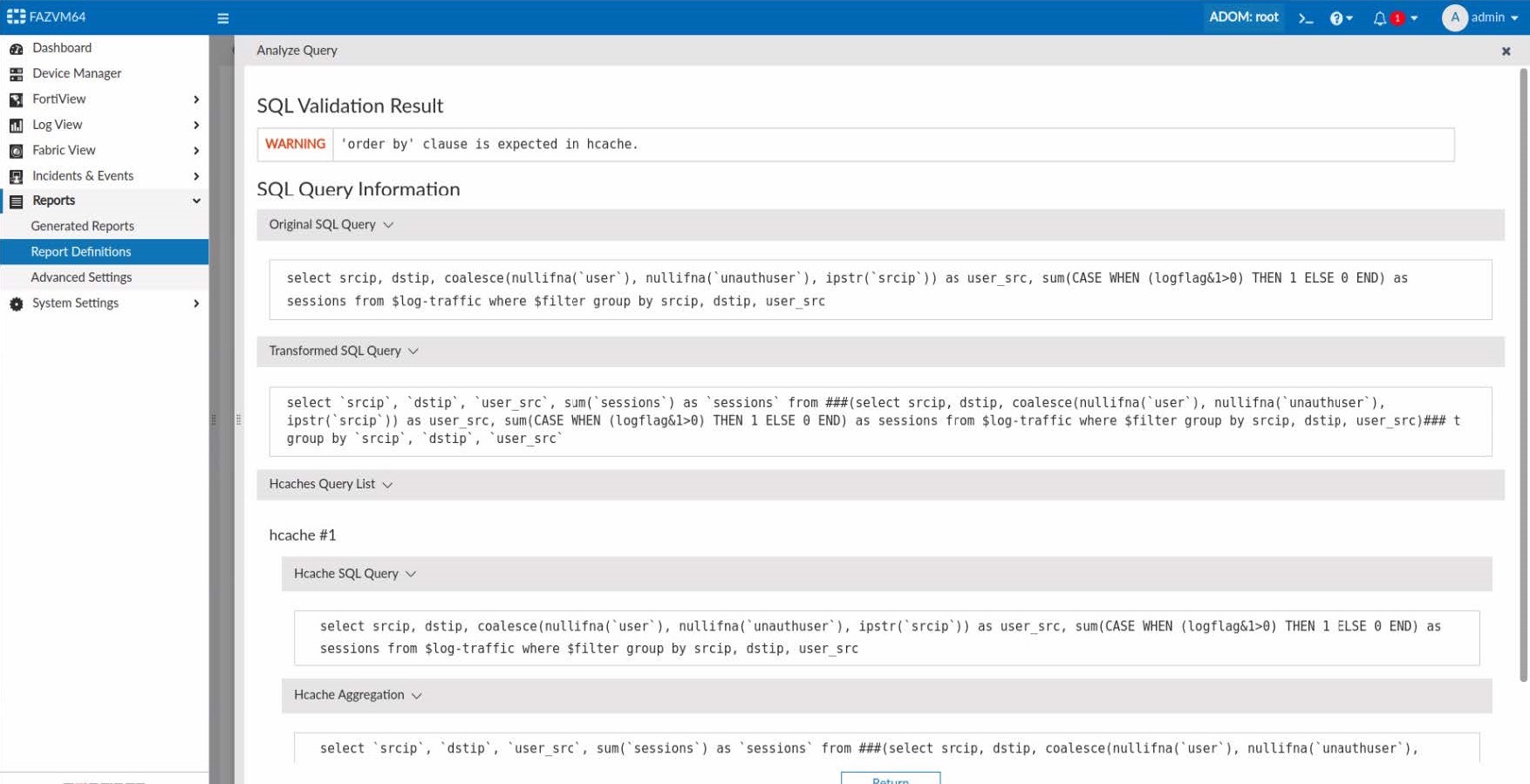Click the Original SQL Query text box
1530x784 pixels.
(880, 290)
